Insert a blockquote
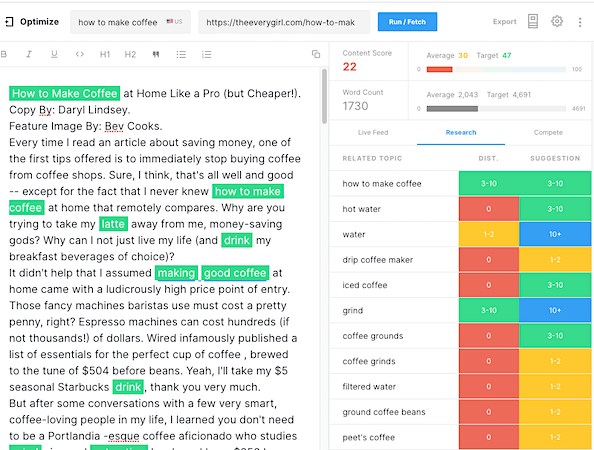 (x=156, y=55)
